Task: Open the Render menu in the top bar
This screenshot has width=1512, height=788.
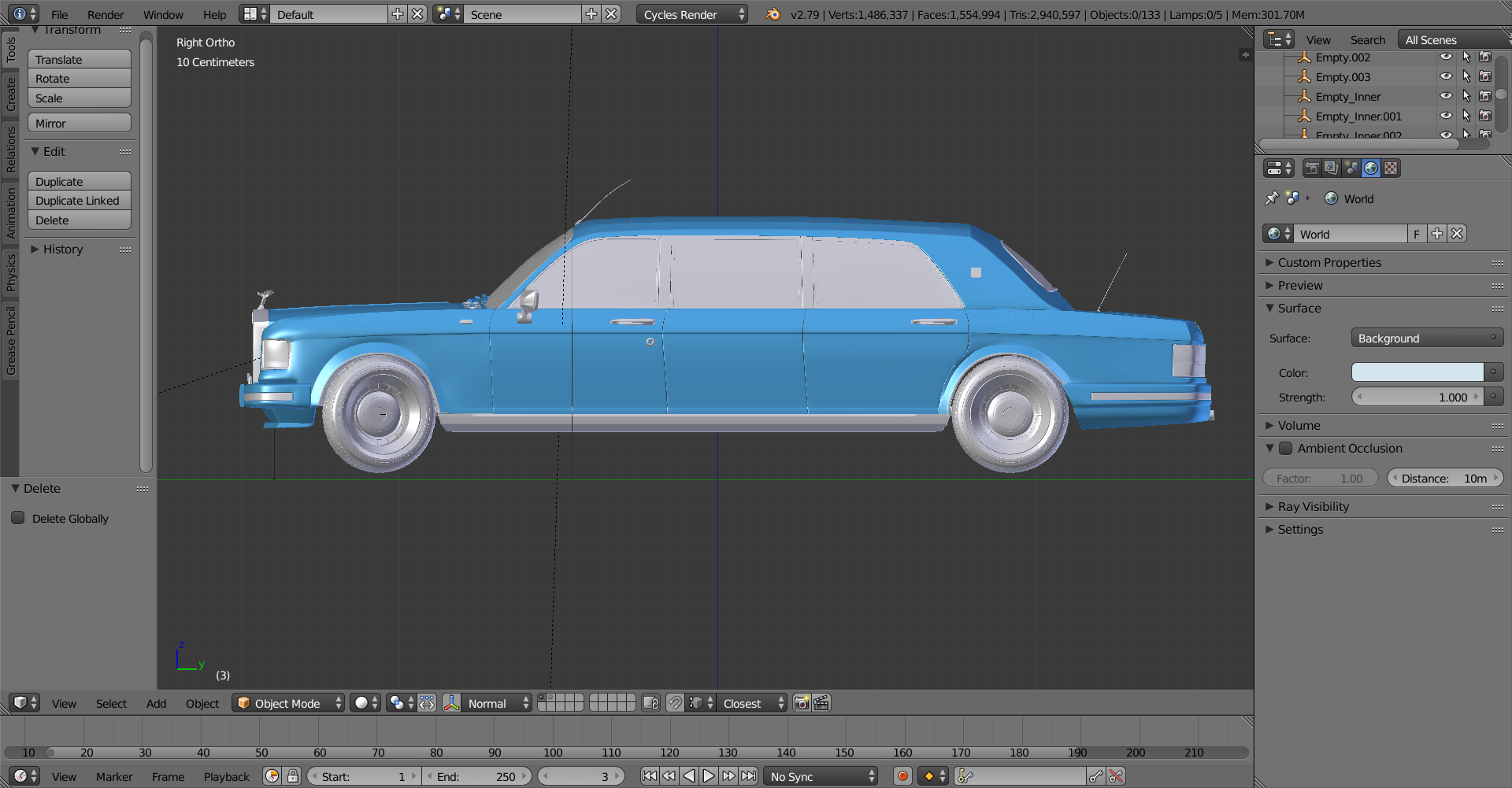Action: point(106,14)
